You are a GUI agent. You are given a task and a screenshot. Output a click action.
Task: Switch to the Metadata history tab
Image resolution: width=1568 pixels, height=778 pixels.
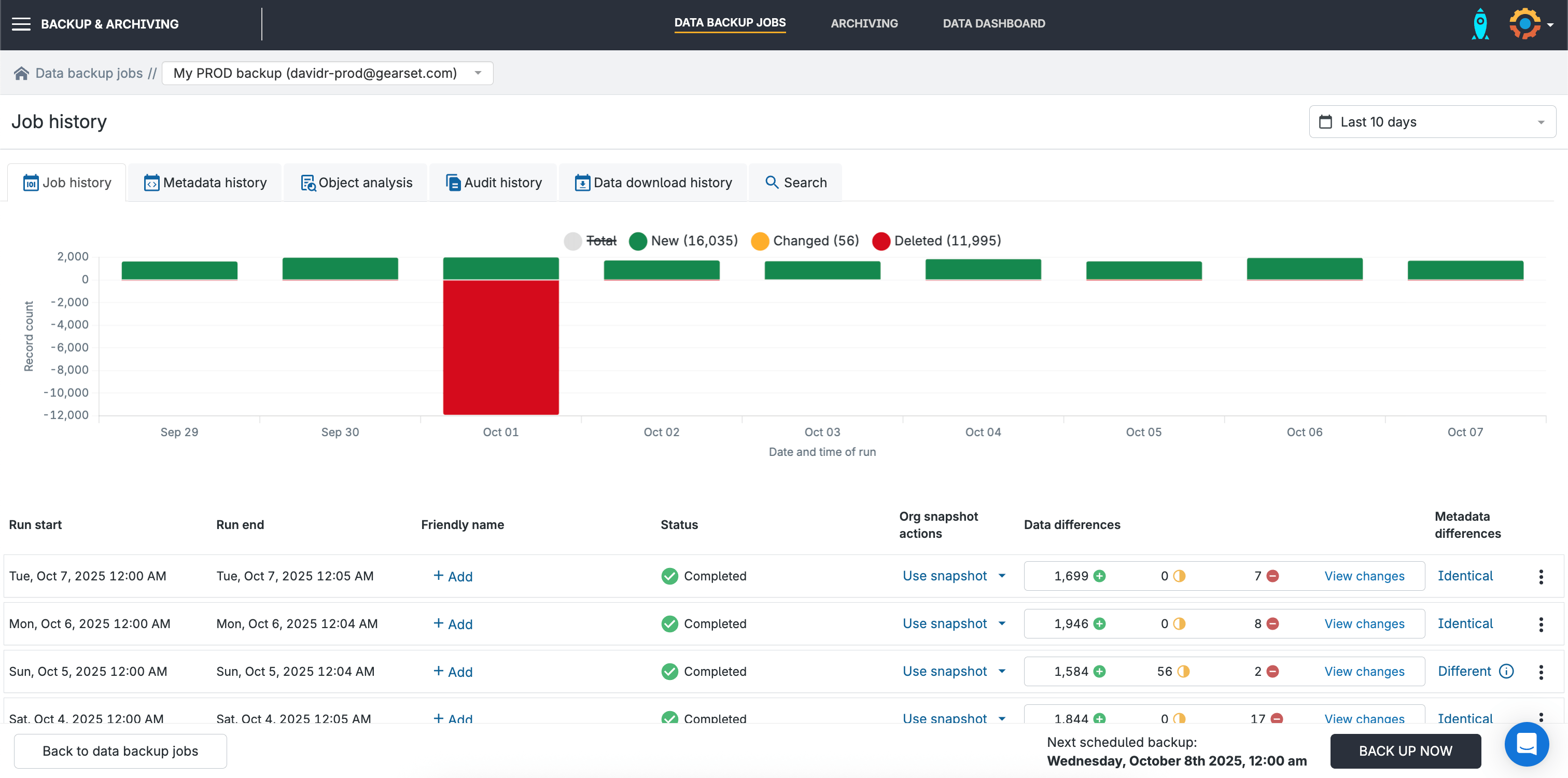coord(205,183)
